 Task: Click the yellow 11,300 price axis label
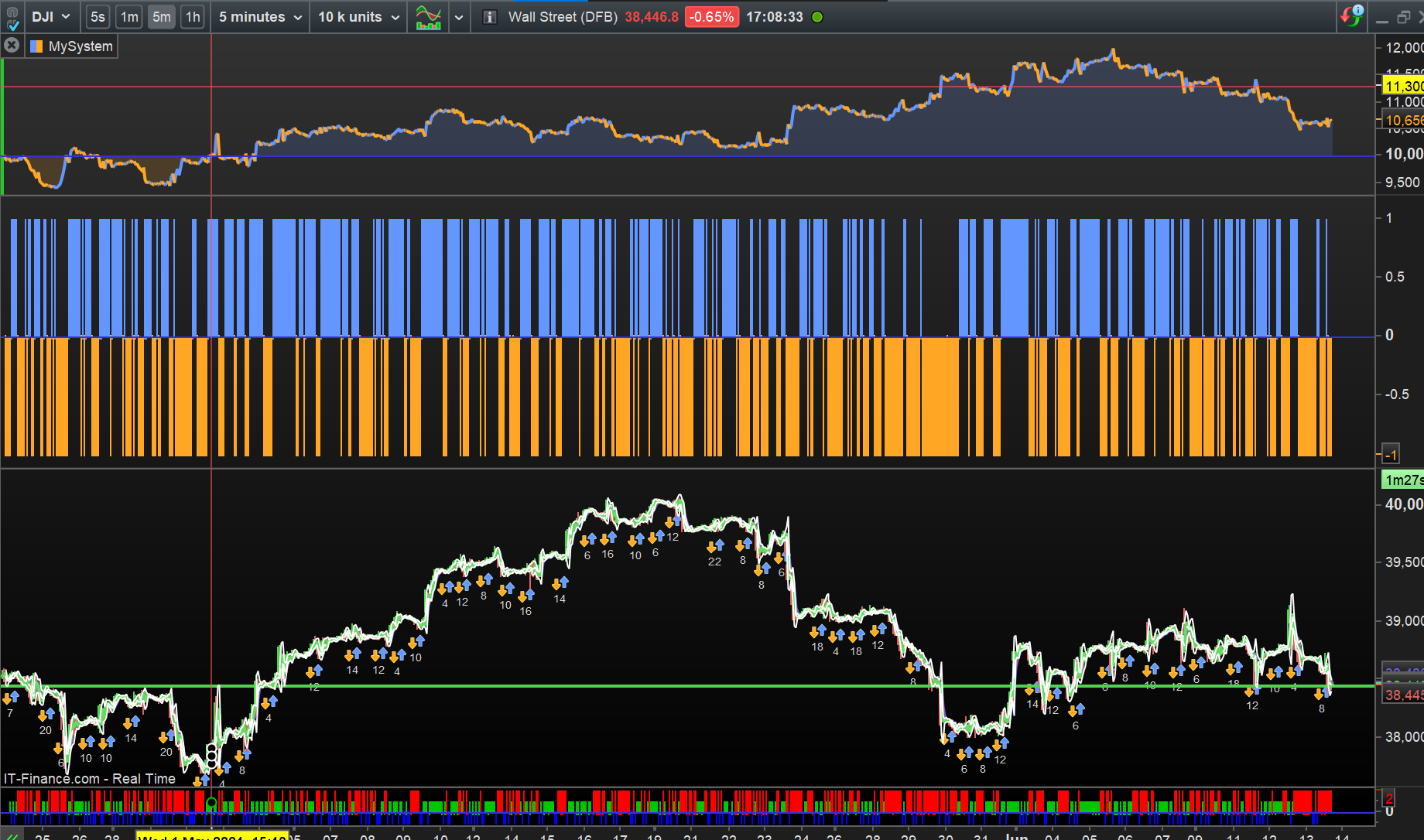1402,86
